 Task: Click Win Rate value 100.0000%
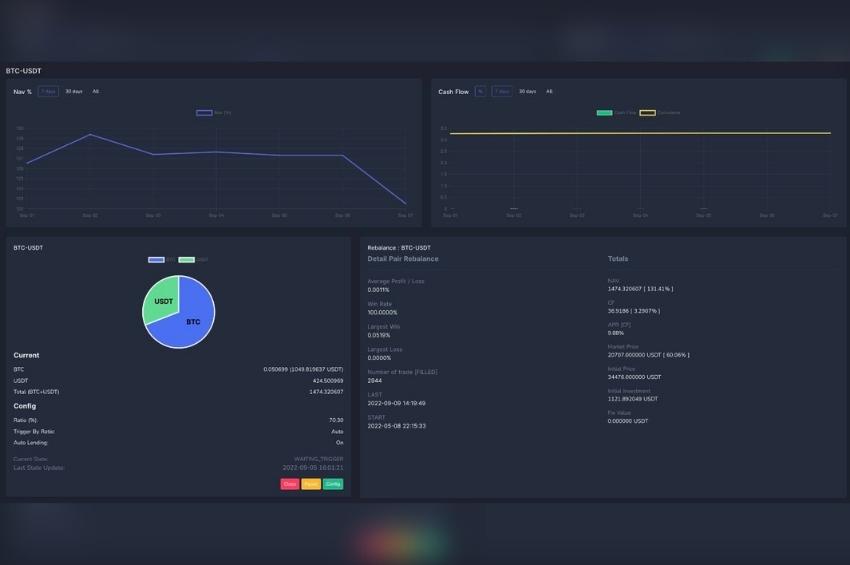tap(382, 313)
